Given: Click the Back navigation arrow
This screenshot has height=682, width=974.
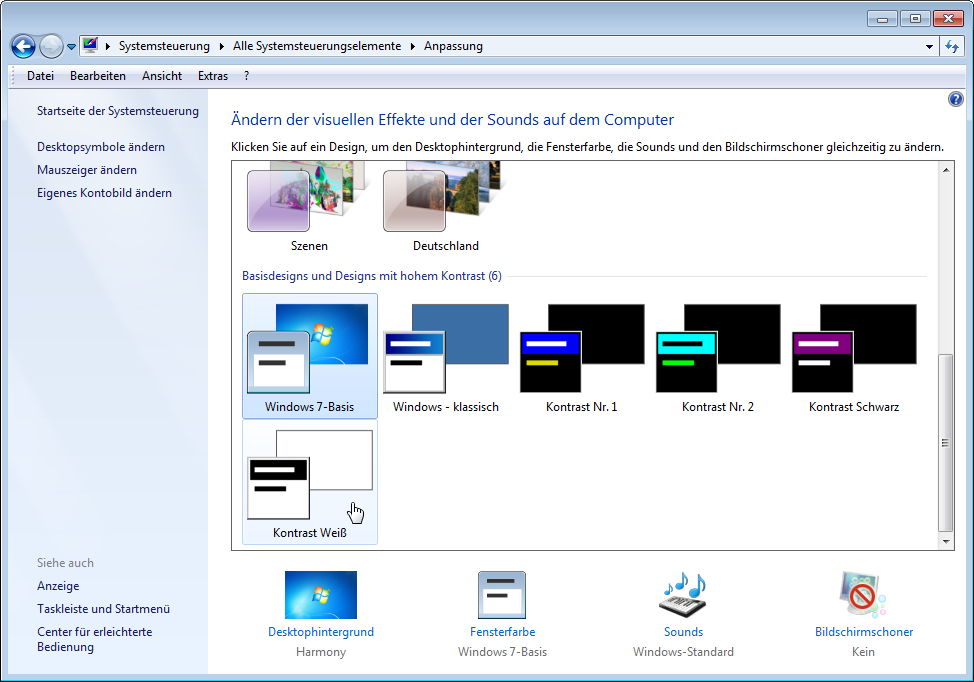Looking at the screenshot, I should coord(24,46).
